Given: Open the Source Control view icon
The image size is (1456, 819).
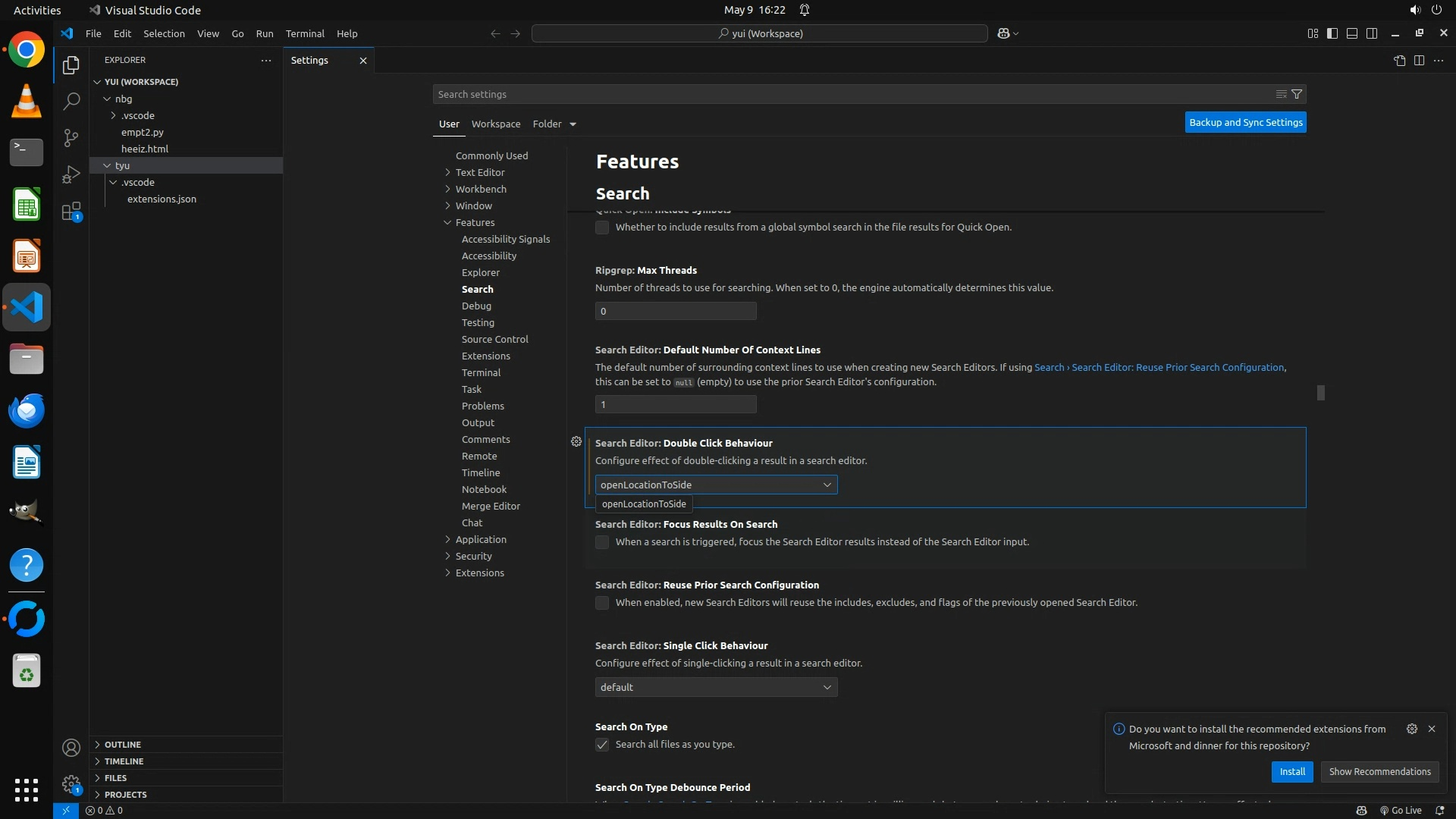Looking at the screenshot, I should click(x=71, y=138).
